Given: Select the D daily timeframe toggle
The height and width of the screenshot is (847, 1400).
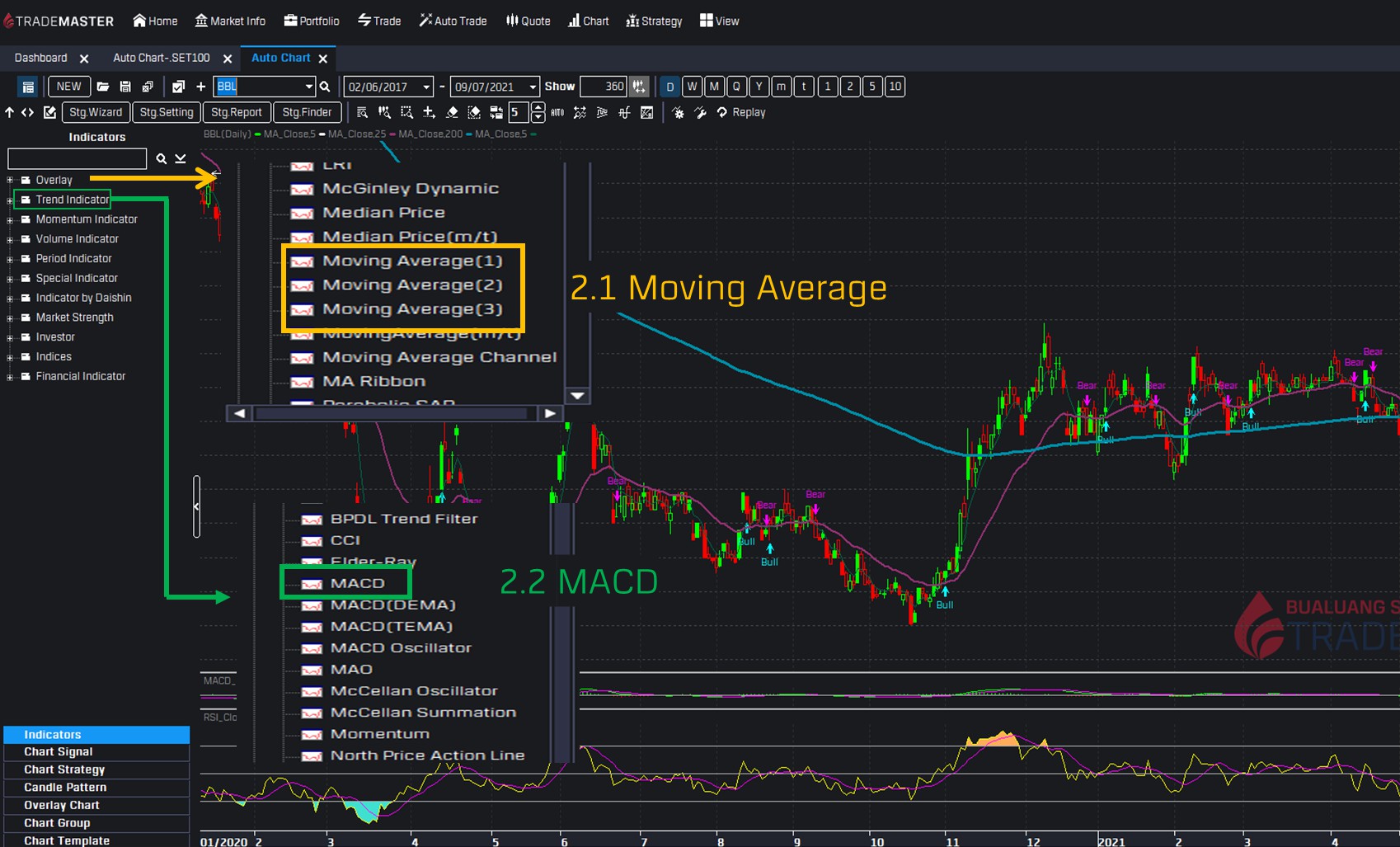Looking at the screenshot, I should (x=670, y=87).
